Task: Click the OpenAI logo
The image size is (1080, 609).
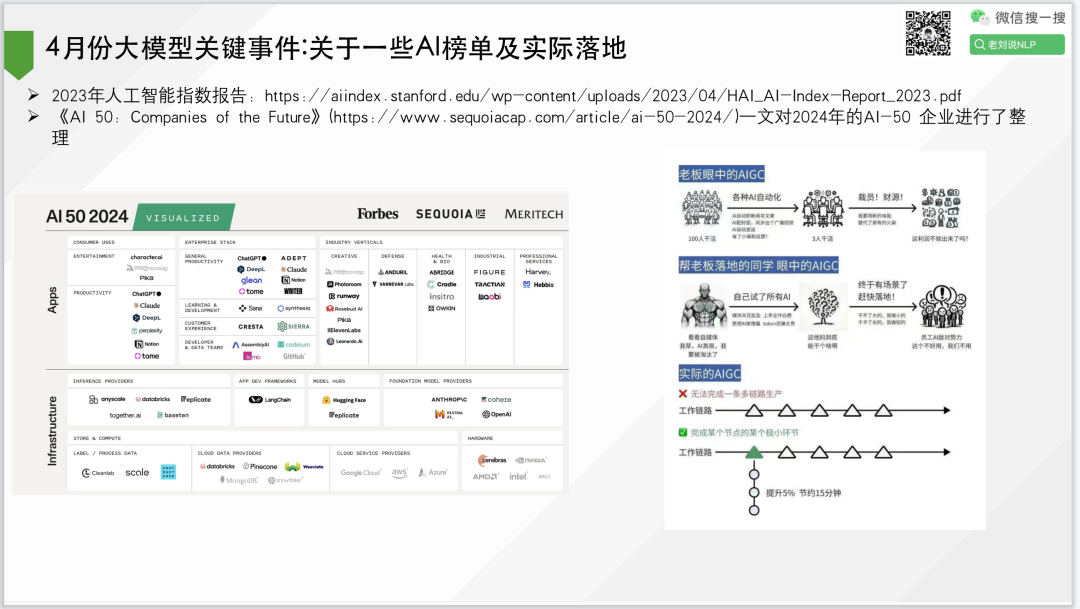Action: pyautogui.click(x=497, y=414)
